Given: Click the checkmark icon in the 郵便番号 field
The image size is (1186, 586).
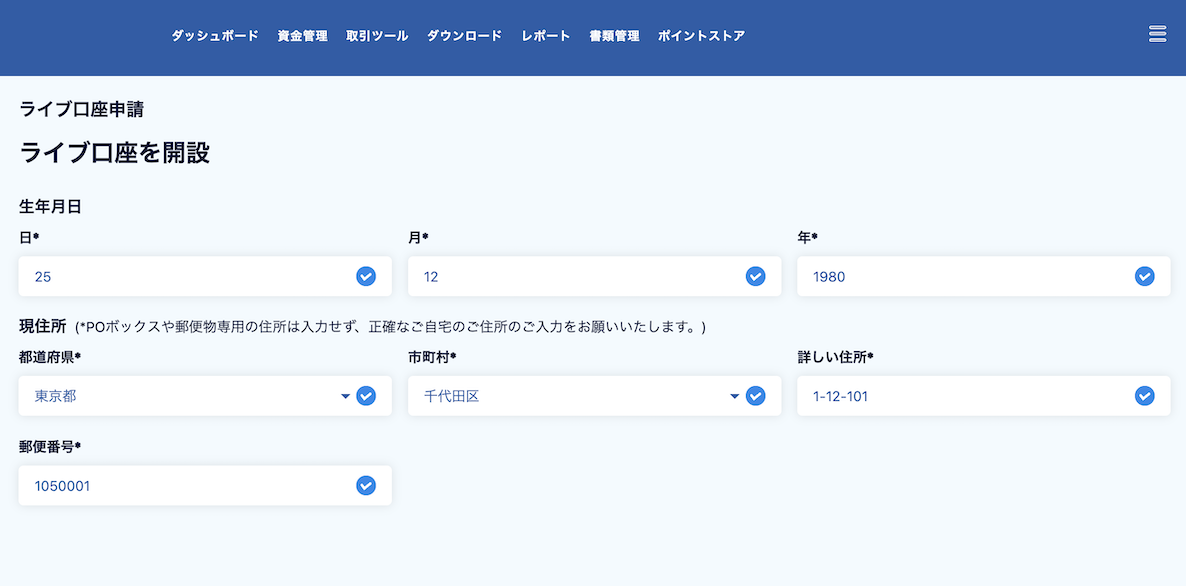Looking at the screenshot, I should pos(366,485).
